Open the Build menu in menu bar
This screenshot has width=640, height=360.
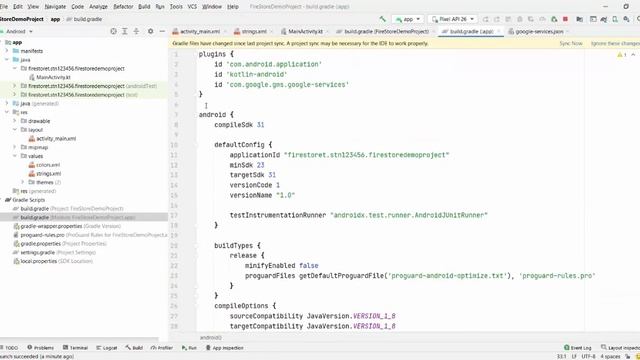tap(144, 7)
